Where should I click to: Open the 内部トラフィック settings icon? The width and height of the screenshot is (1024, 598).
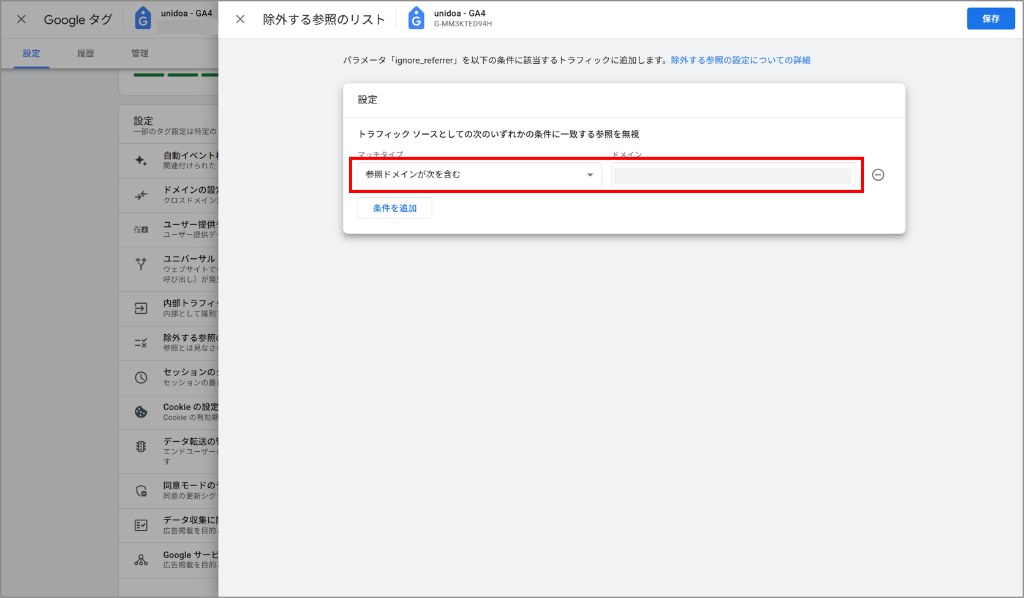click(x=140, y=310)
